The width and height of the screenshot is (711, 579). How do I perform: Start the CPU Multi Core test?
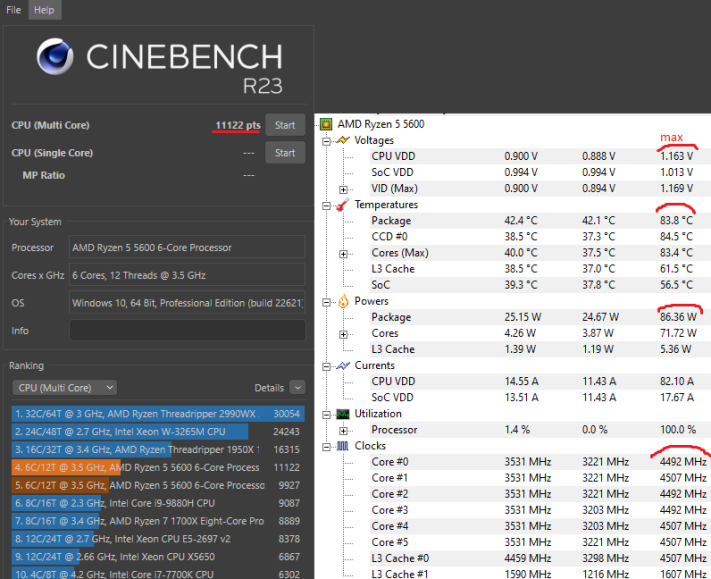tap(285, 125)
